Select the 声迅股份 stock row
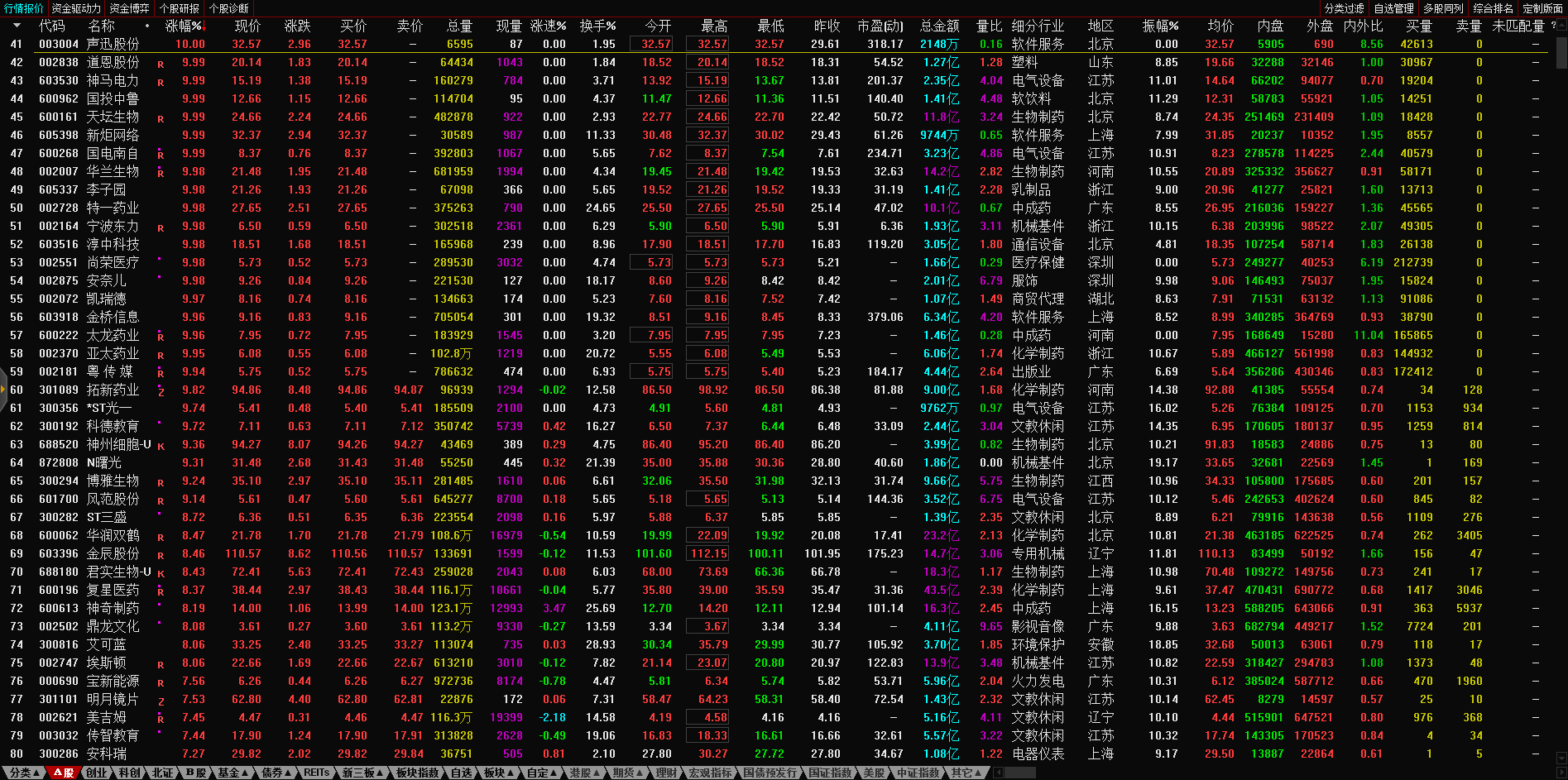Screen dimensions: 1568x780 click(x=113, y=44)
